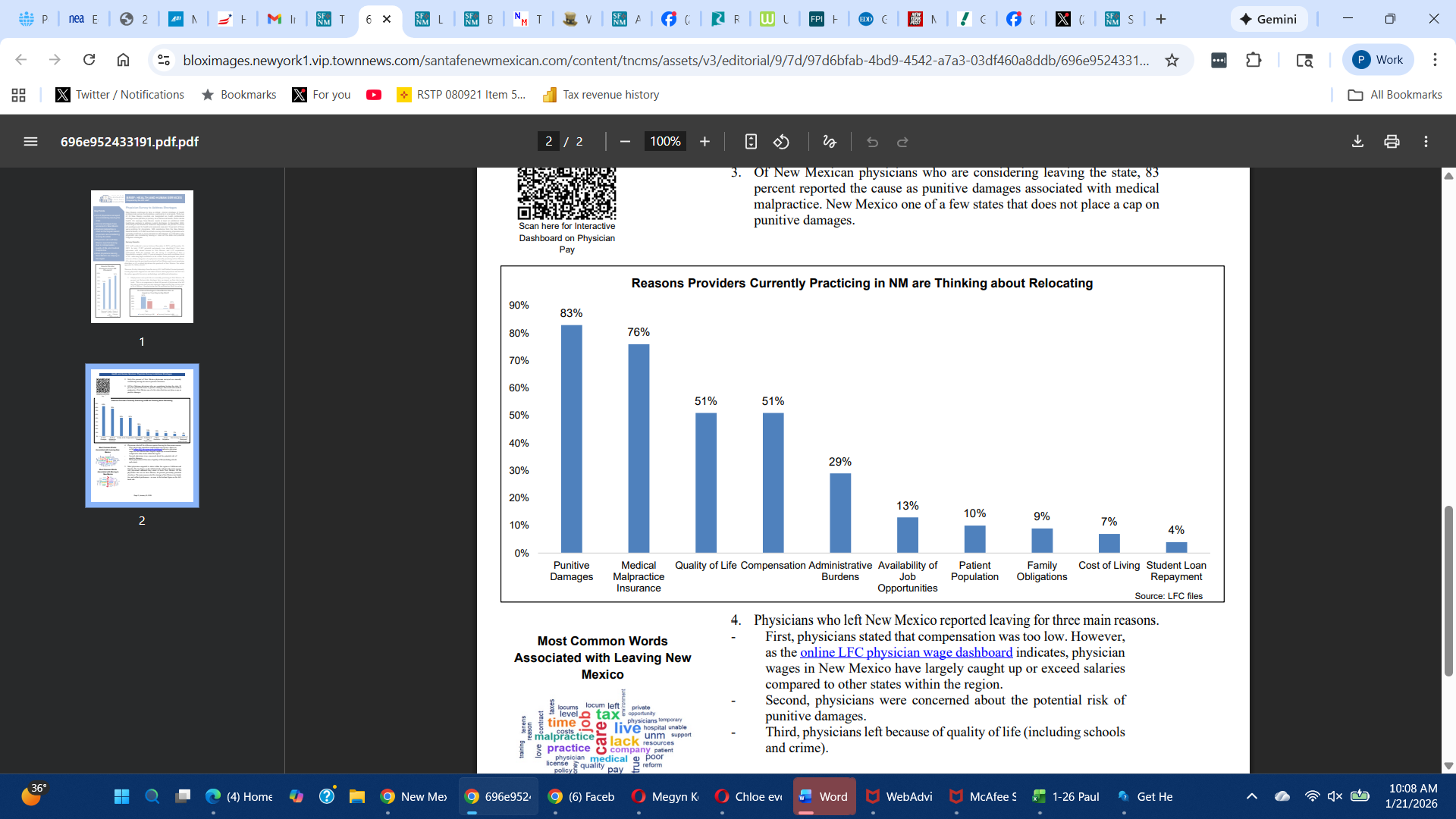Rotate the PDF counterclockwise
The width and height of the screenshot is (1456, 819).
[781, 142]
